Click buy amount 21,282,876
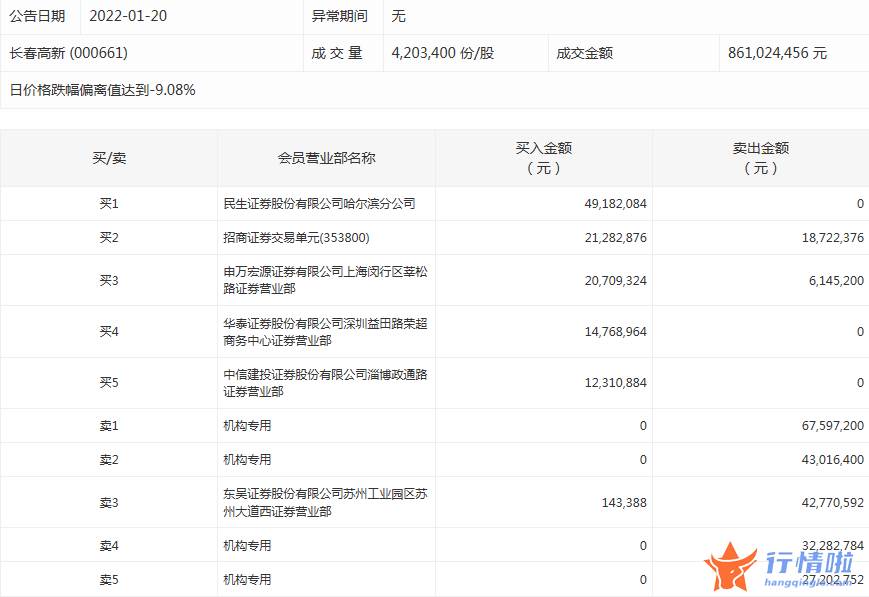This screenshot has width=869, height=597. coord(616,238)
